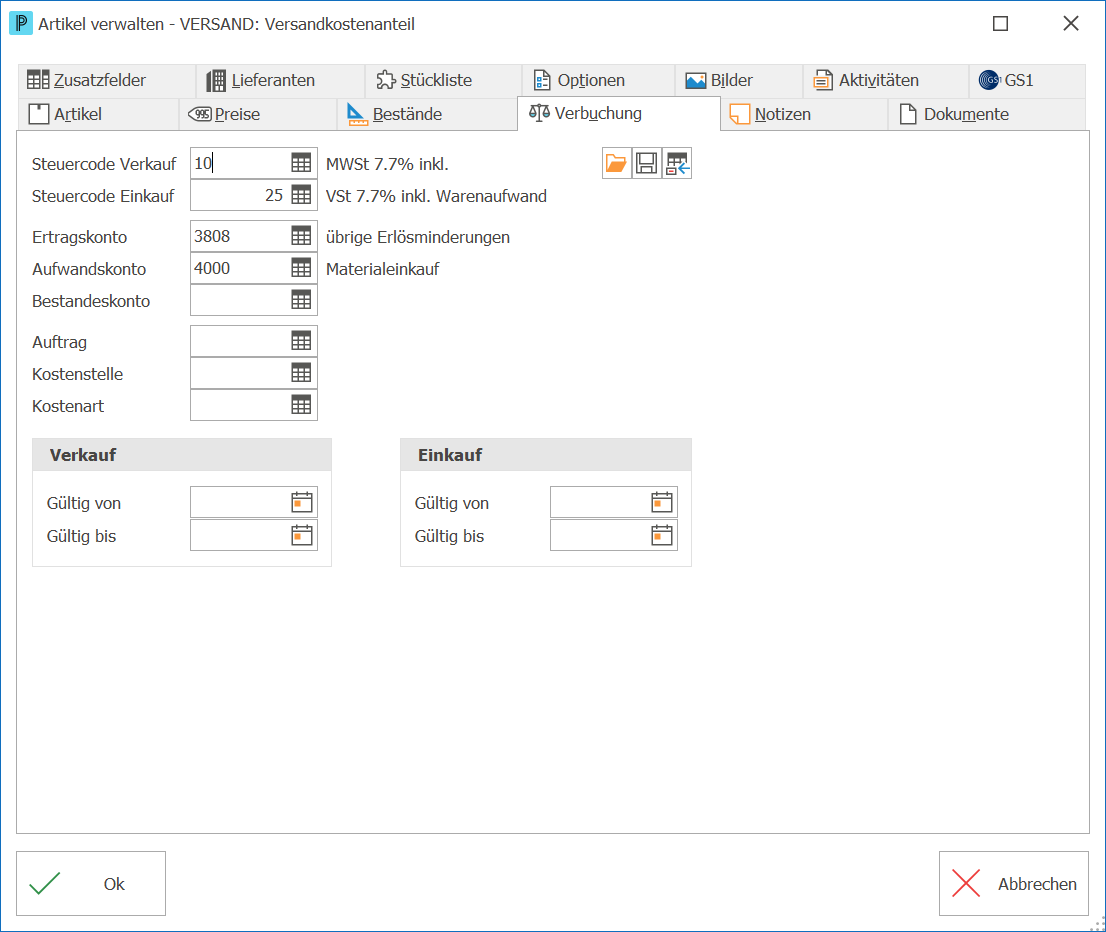Open the Lieferanten tab
Viewport: 1106px width, 932px height.
(x=280, y=80)
